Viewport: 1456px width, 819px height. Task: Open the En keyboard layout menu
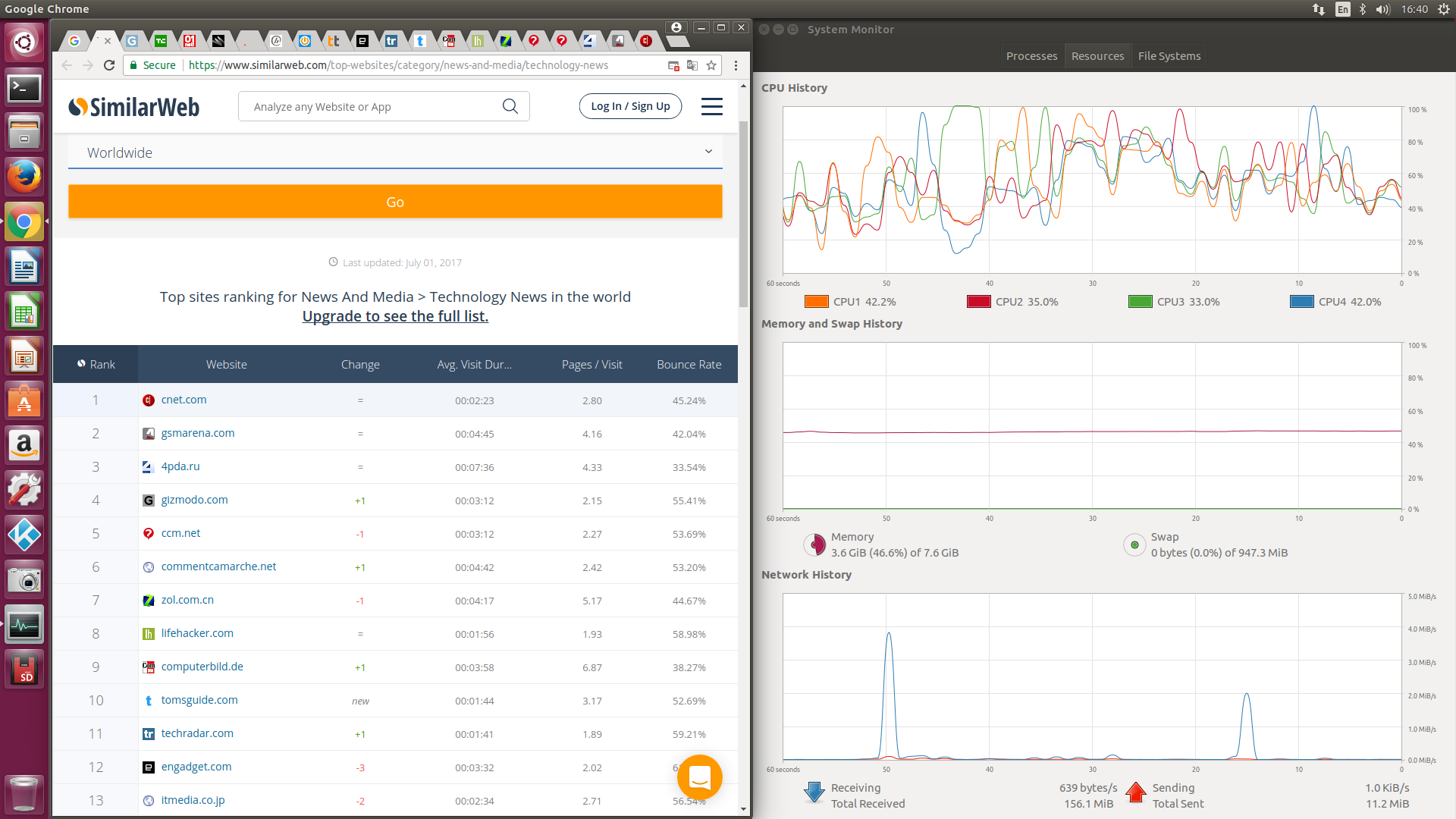(x=1342, y=9)
